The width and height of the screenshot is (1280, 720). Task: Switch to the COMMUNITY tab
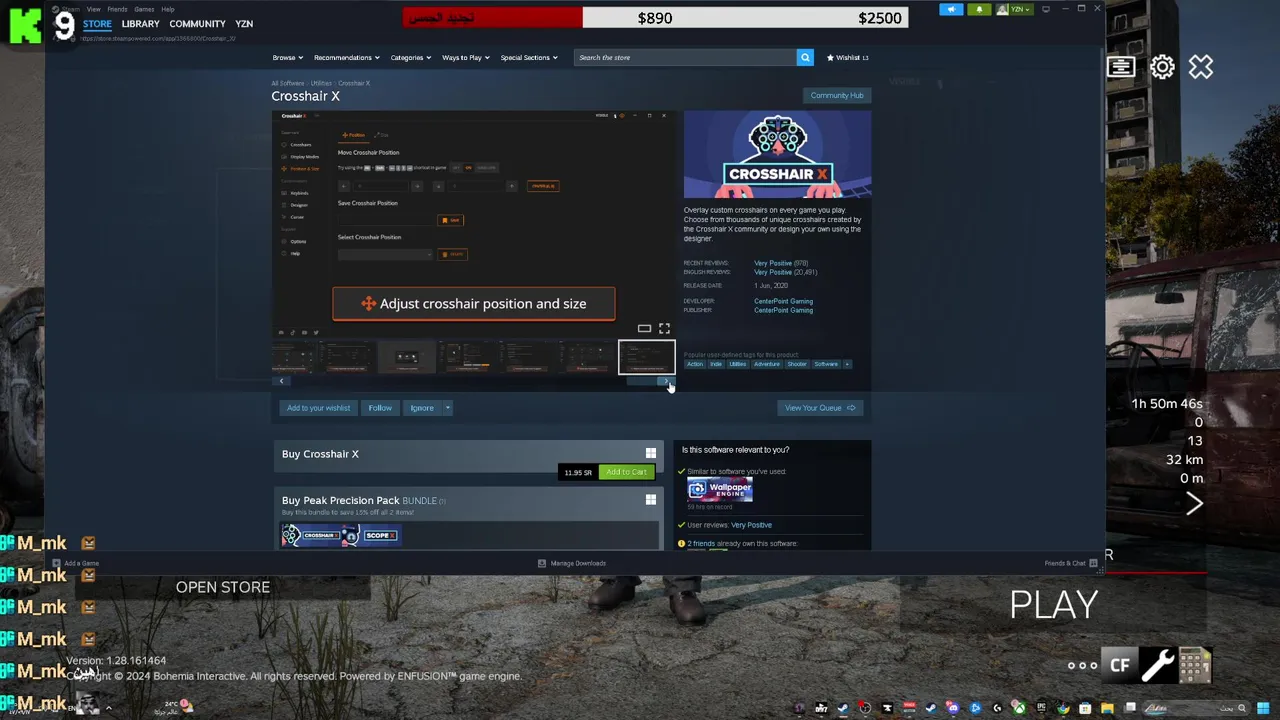[197, 23]
